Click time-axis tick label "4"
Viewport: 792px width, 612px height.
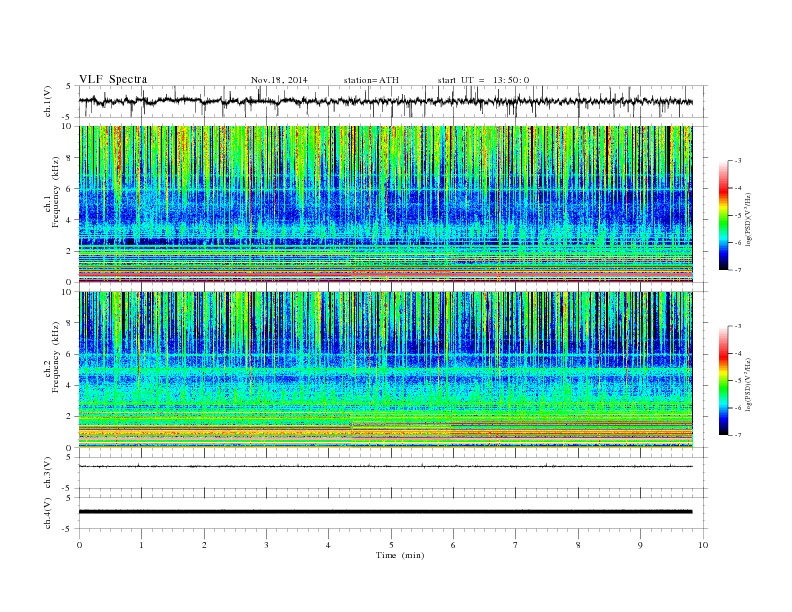pyautogui.click(x=328, y=545)
